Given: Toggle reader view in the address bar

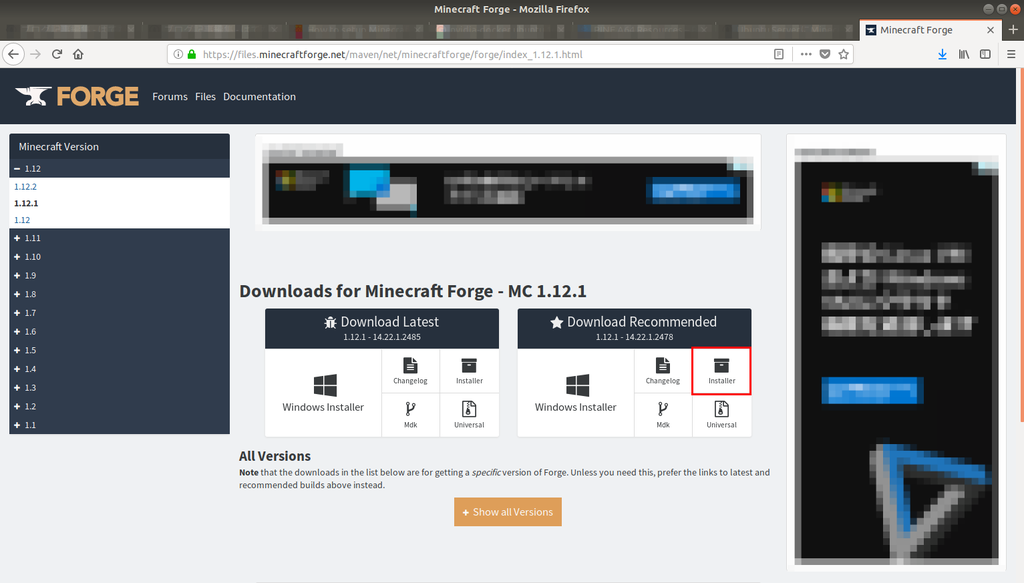Looking at the screenshot, I should coord(778,54).
